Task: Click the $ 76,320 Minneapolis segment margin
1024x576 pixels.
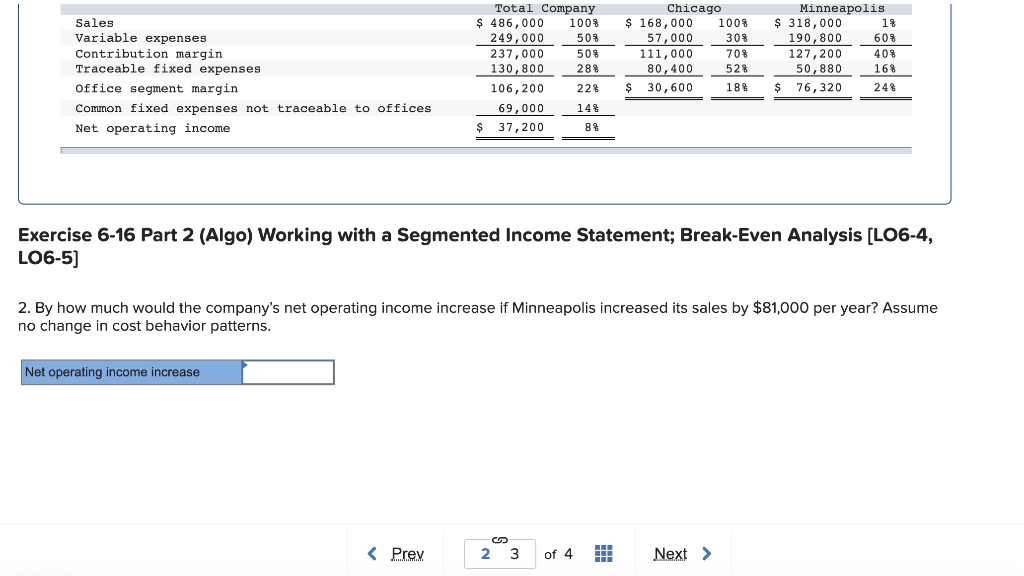Action: click(x=808, y=88)
